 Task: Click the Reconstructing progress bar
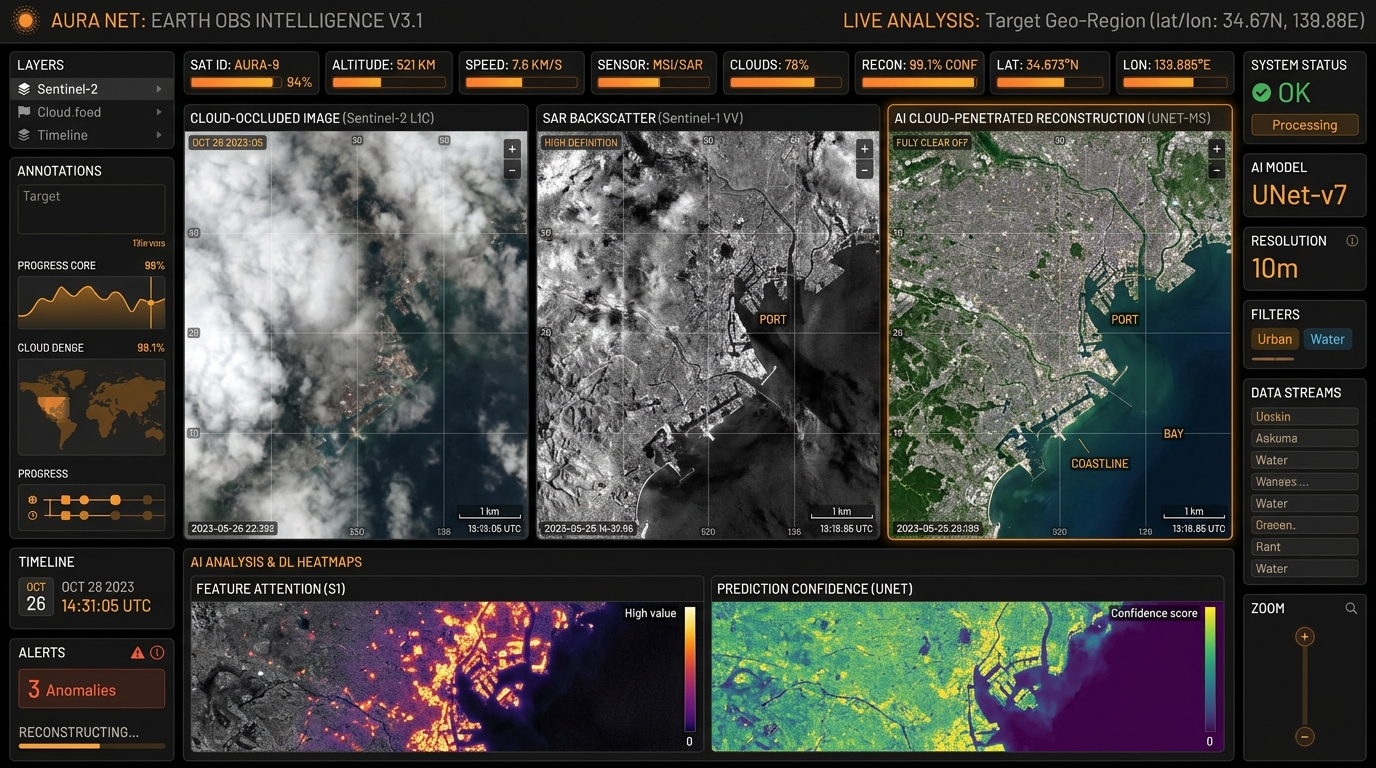pyautogui.click(x=92, y=745)
